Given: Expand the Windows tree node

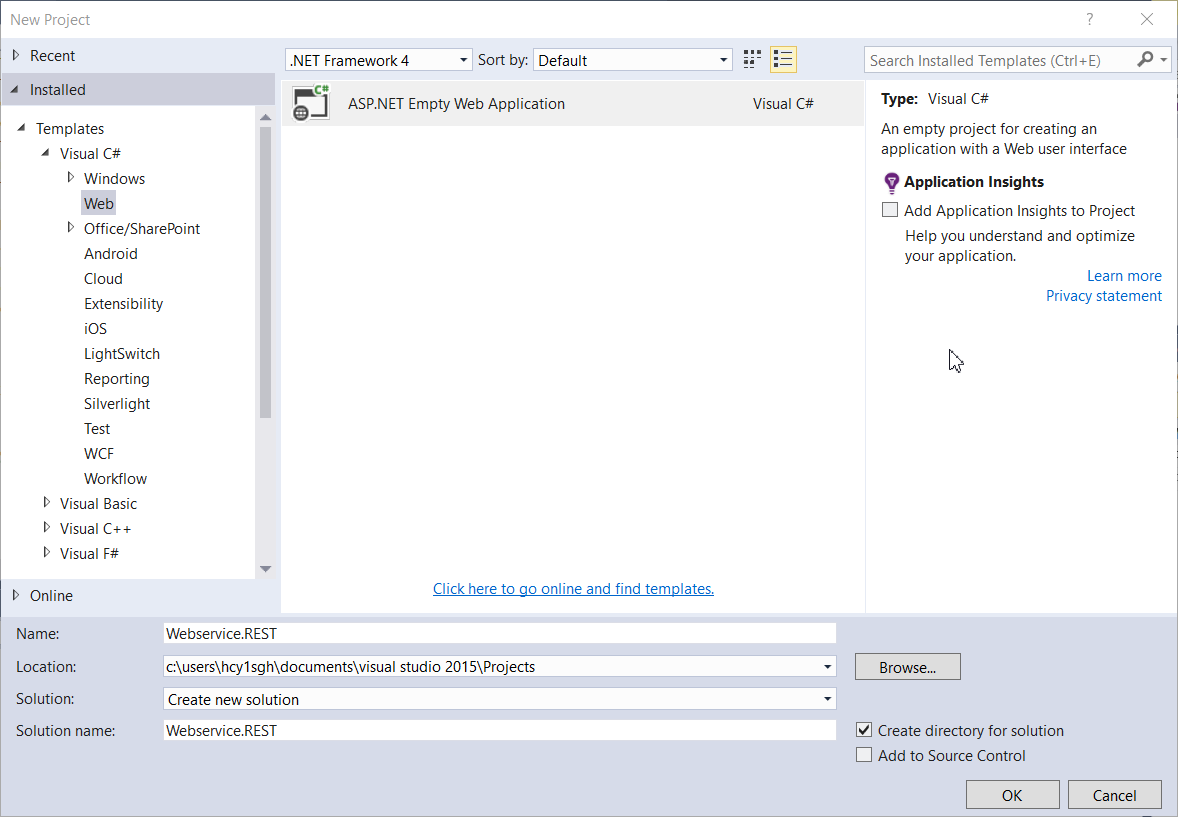Looking at the screenshot, I should (x=71, y=177).
